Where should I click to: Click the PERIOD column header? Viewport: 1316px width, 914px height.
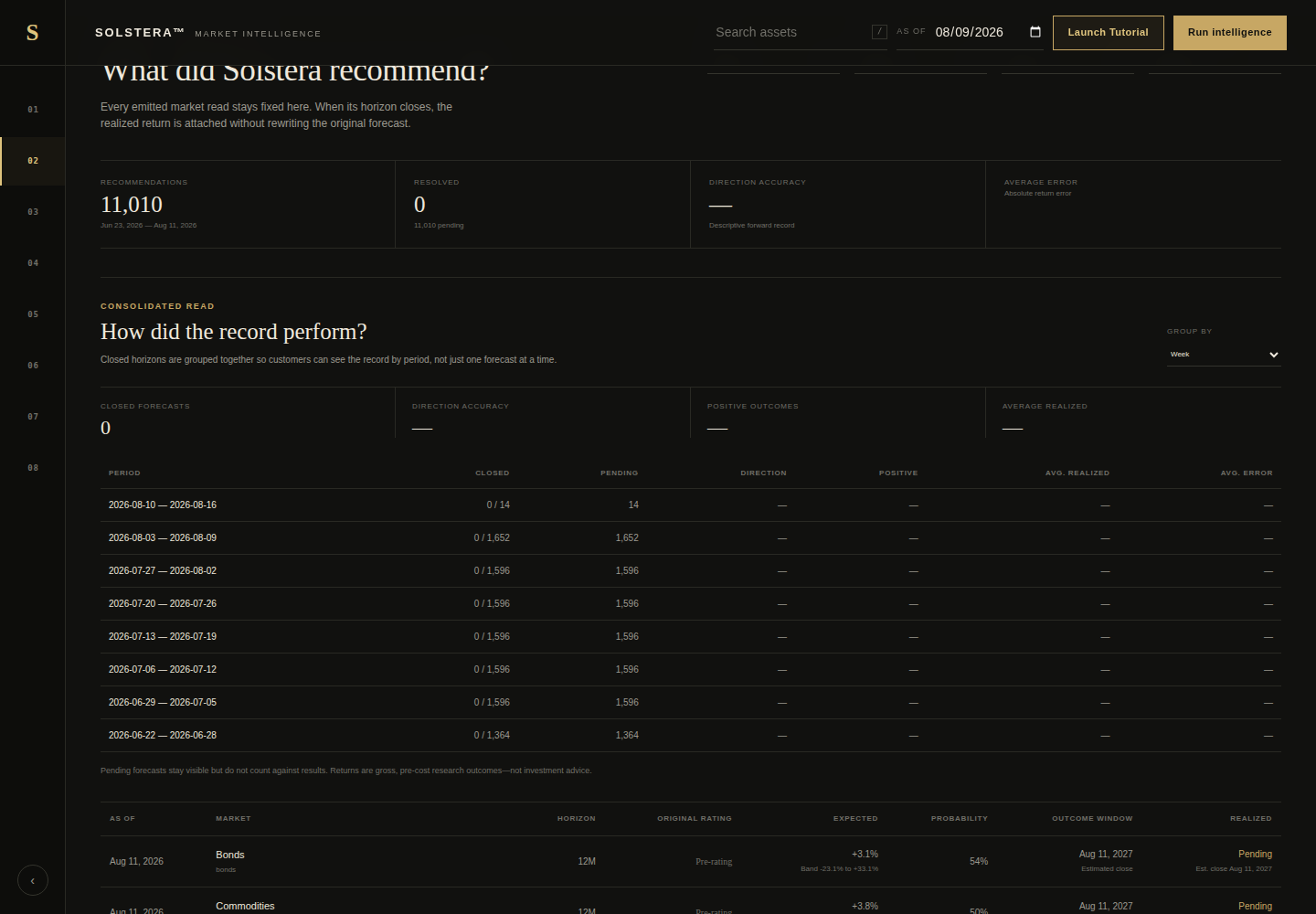[x=124, y=473]
